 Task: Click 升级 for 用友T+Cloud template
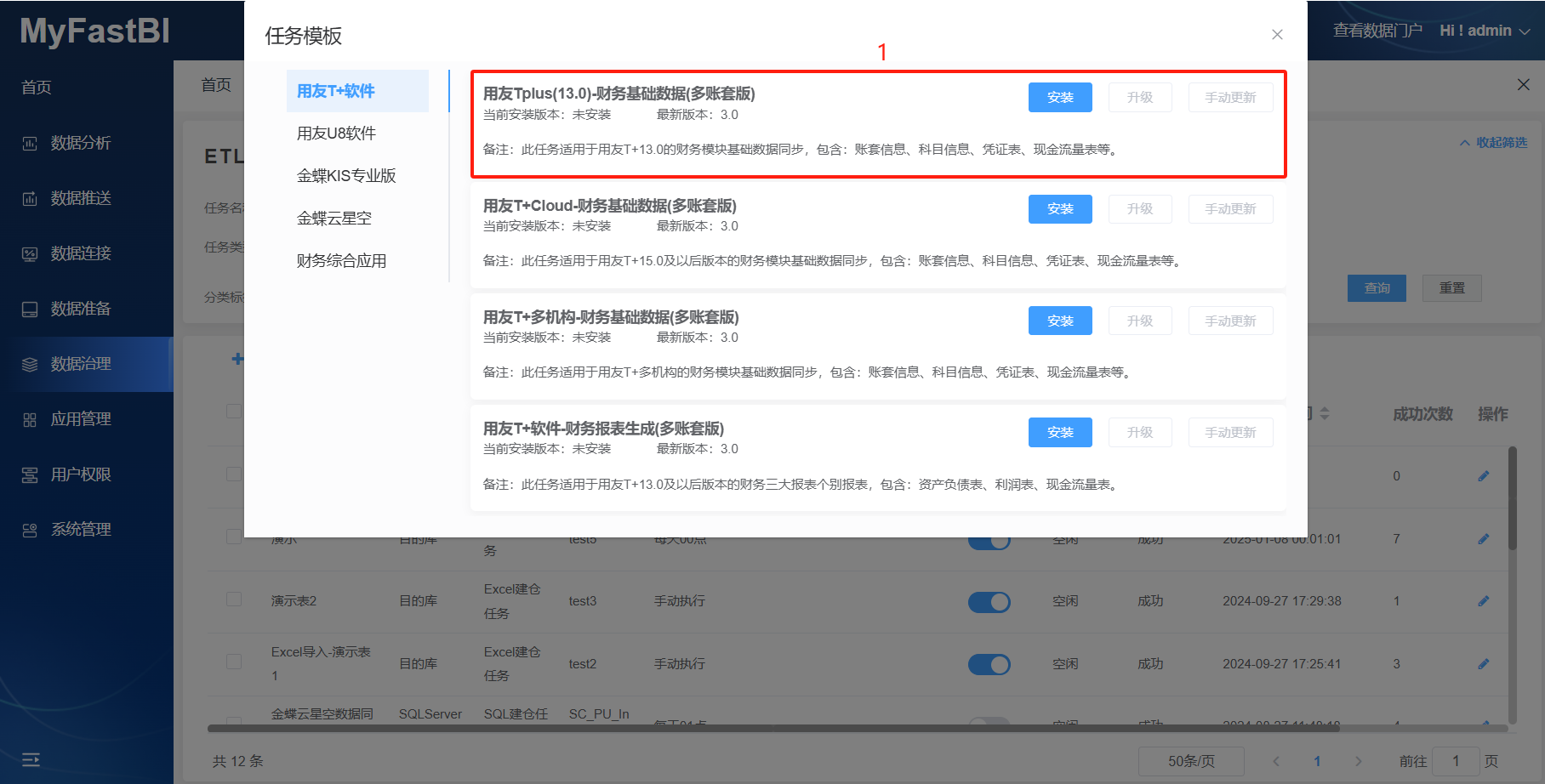1140,209
